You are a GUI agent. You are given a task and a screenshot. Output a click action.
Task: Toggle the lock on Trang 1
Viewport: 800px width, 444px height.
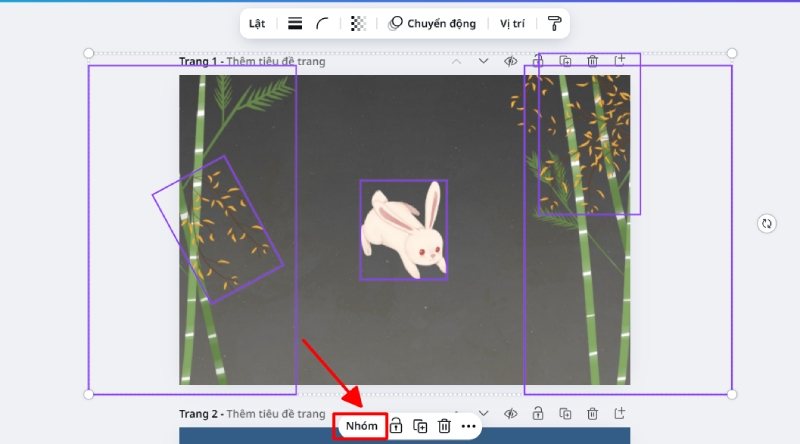tap(538, 61)
